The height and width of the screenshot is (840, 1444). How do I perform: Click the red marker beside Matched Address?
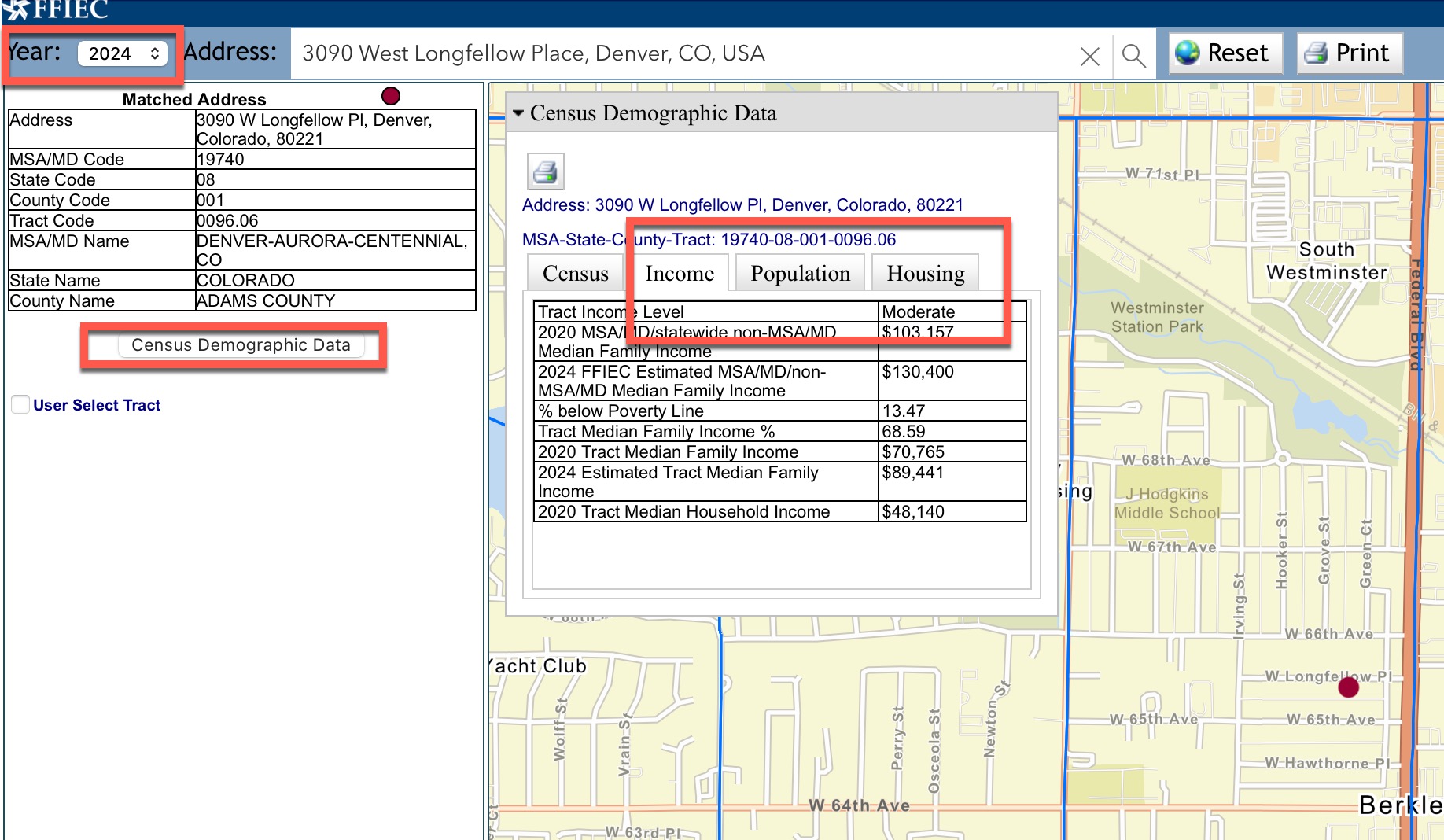coord(391,96)
